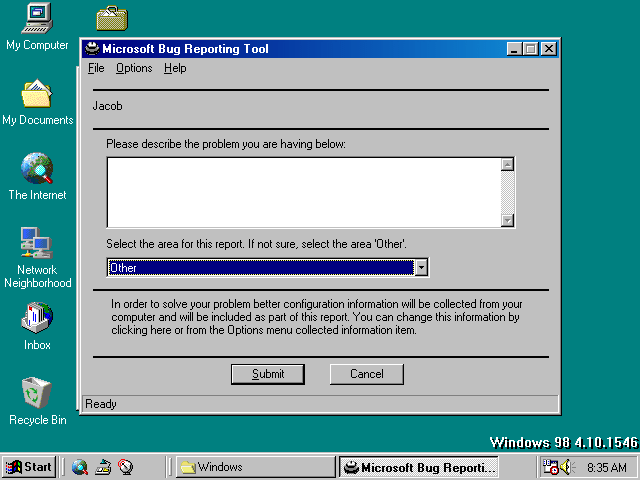
Task: Click the description box scroll up arrow
Action: (507, 164)
